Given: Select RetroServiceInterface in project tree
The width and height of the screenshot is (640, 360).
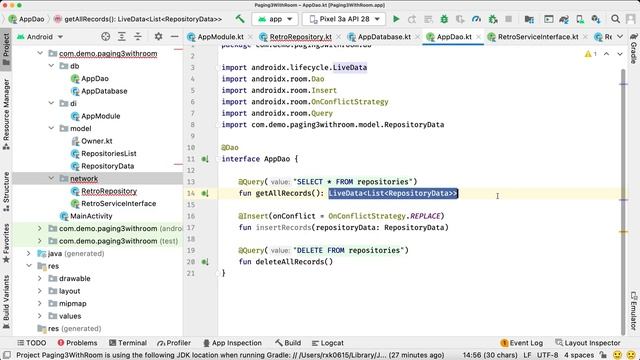Looking at the screenshot, I should 113,203.
